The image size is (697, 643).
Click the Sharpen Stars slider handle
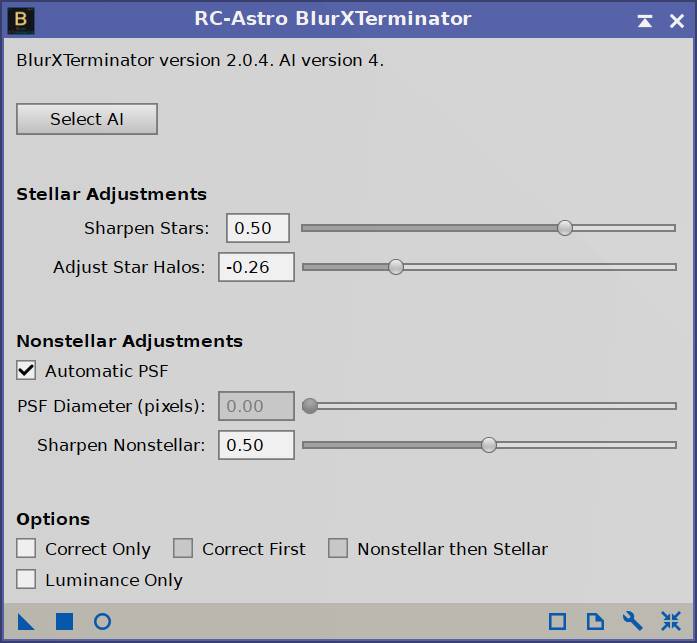pos(565,228)
